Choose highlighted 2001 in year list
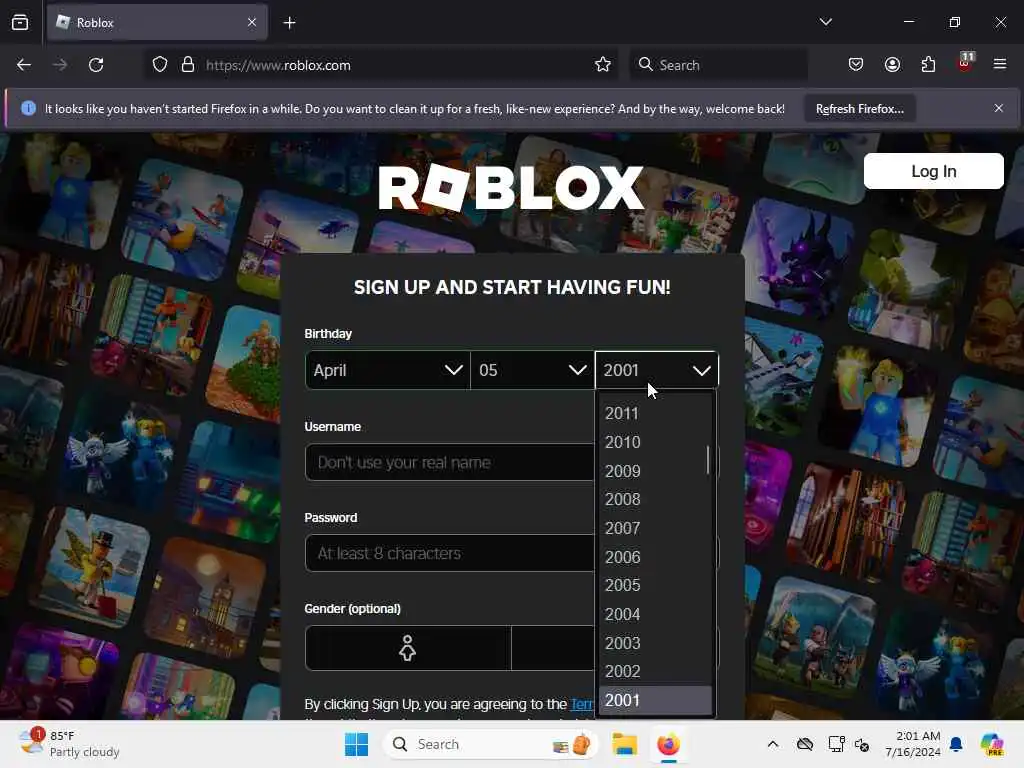 coord(655,700)
